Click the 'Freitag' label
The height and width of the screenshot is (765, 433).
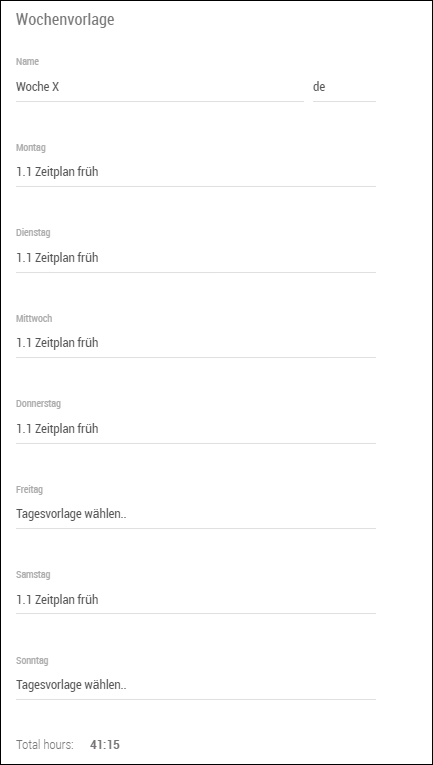point(29,489)
